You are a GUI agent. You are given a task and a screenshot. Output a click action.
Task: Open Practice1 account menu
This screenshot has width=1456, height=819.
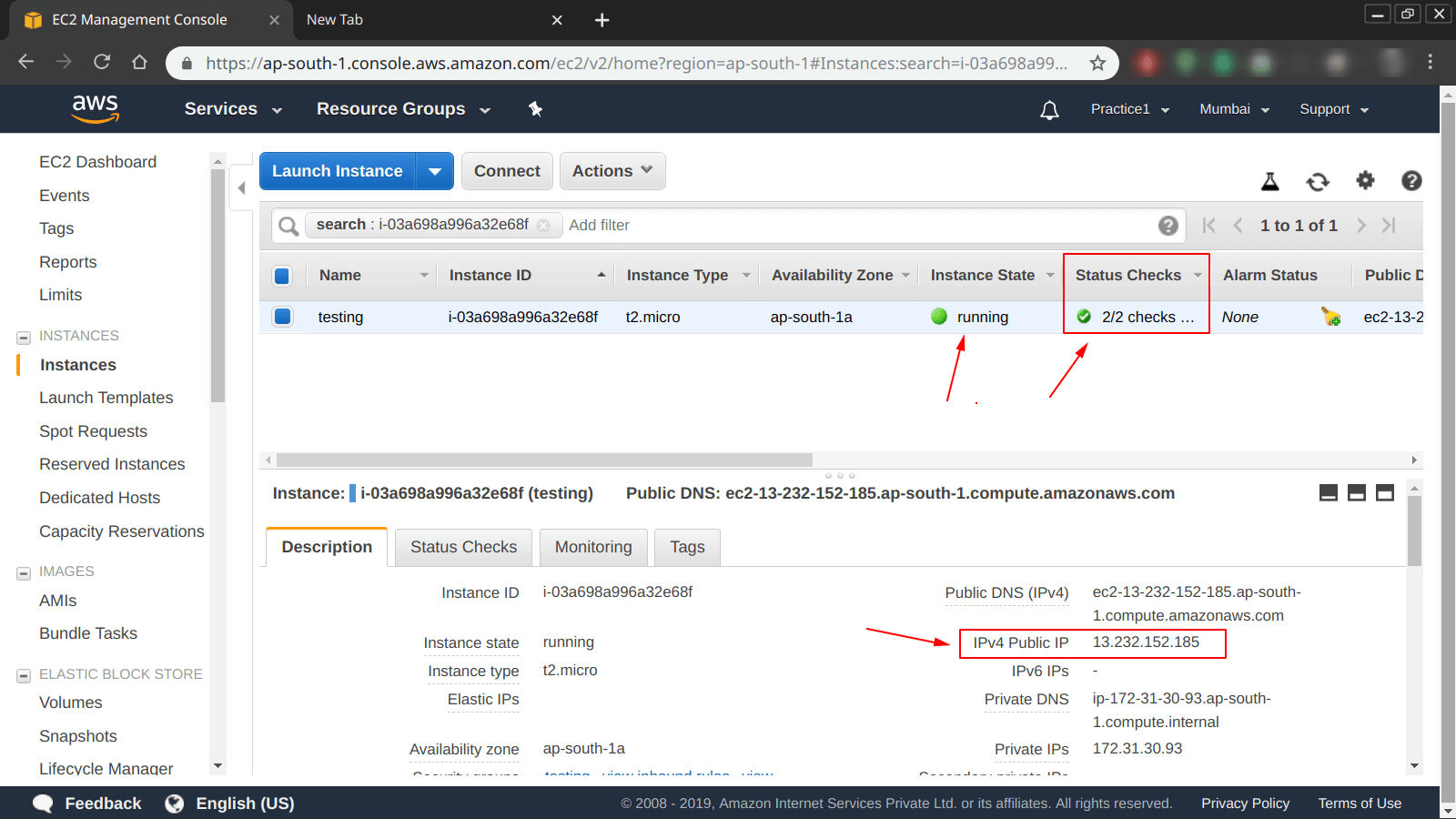pos(1129,109)
